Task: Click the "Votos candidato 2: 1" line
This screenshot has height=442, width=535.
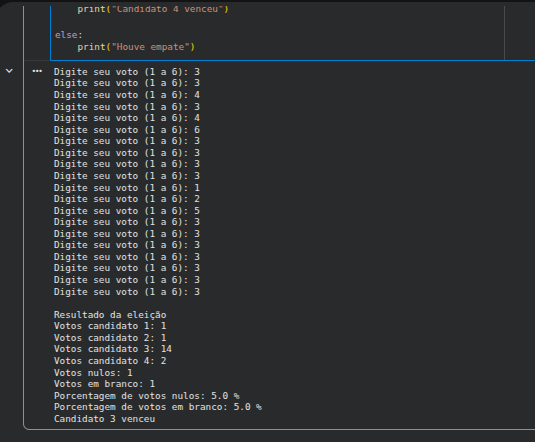Action: coord(110,338)
